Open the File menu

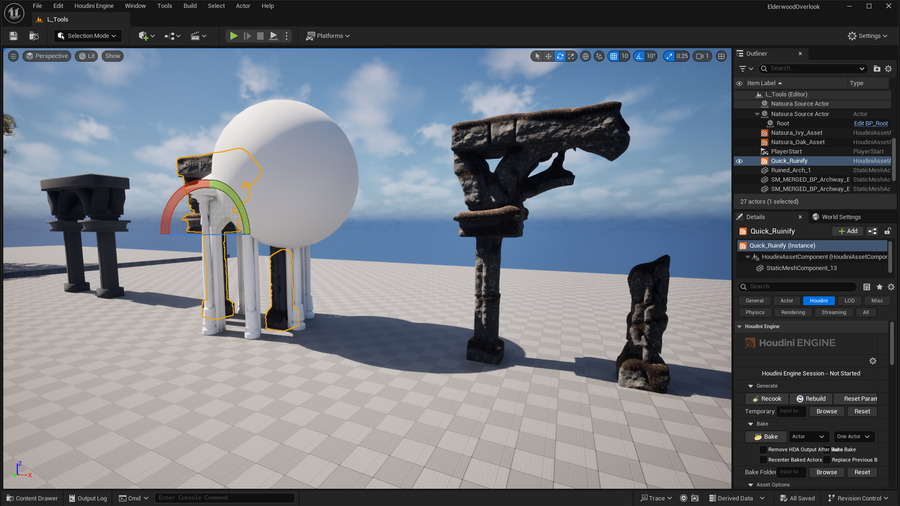click(x=37, y=6)
